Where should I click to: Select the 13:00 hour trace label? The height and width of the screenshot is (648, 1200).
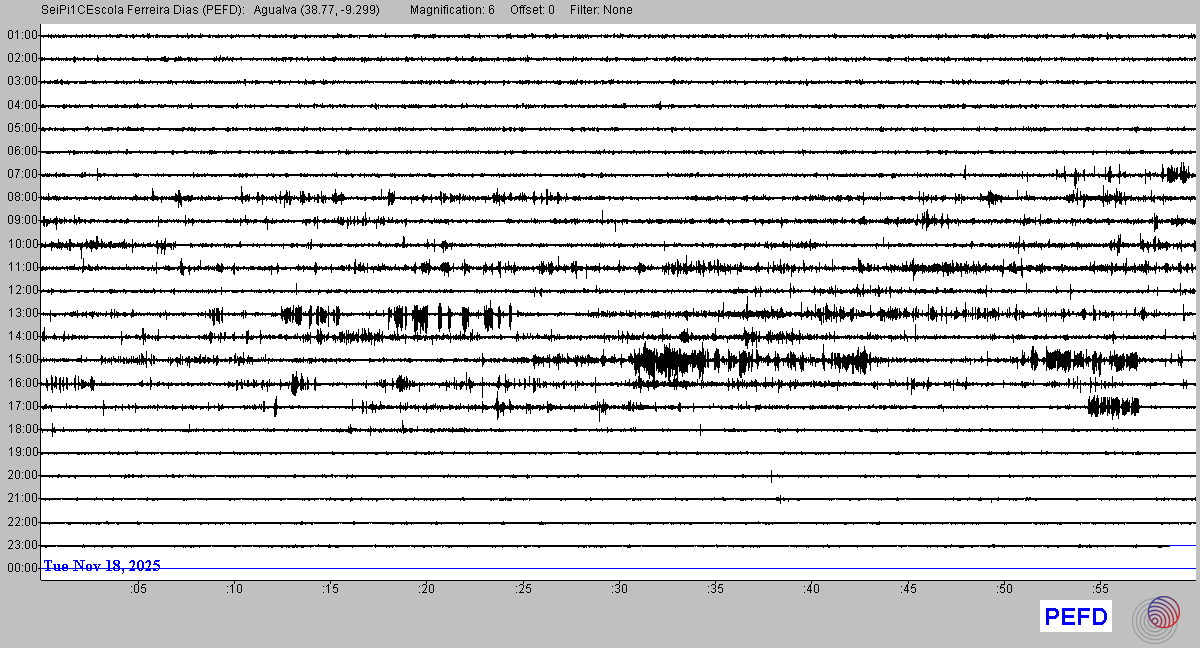tap(22, 313)
